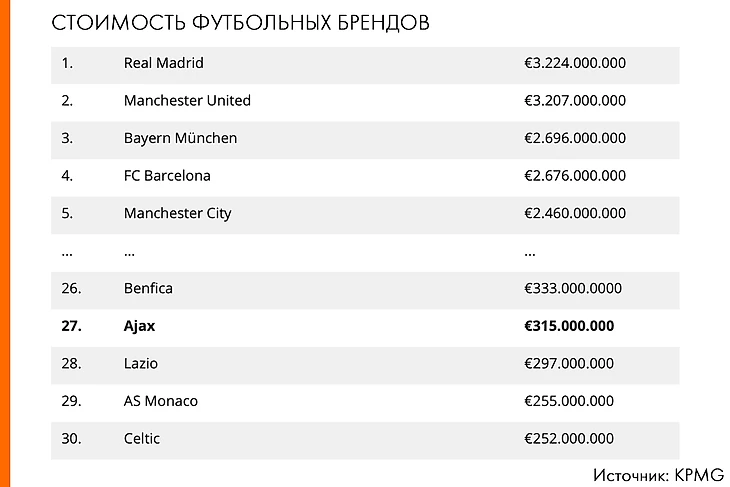The image size is (730, 487).
Task: Select the Lazio row name
Action: (141, 363)
